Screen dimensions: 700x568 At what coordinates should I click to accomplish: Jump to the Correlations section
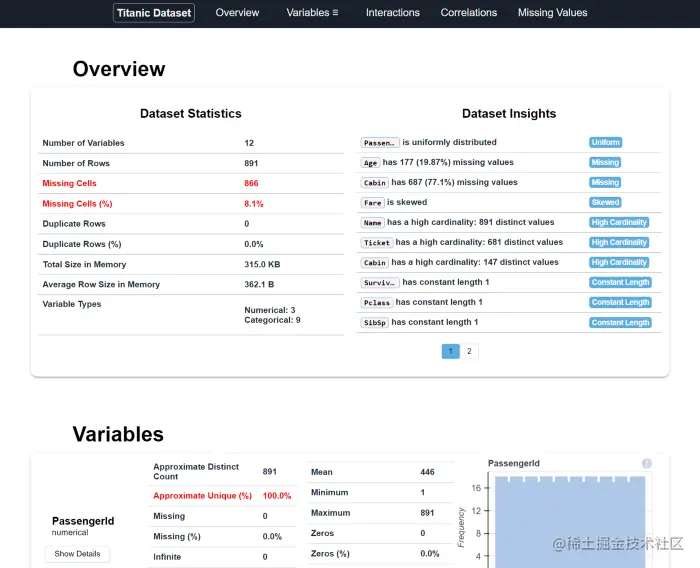468,13
